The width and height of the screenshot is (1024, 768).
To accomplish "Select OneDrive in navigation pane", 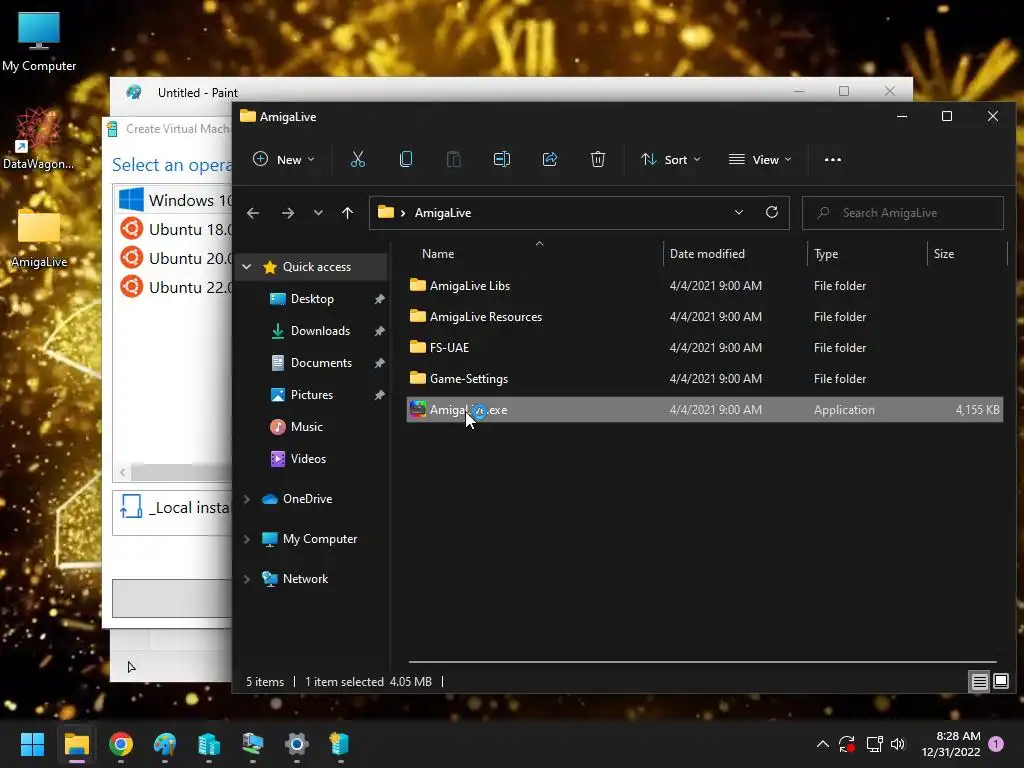I will tap(307, 498).
